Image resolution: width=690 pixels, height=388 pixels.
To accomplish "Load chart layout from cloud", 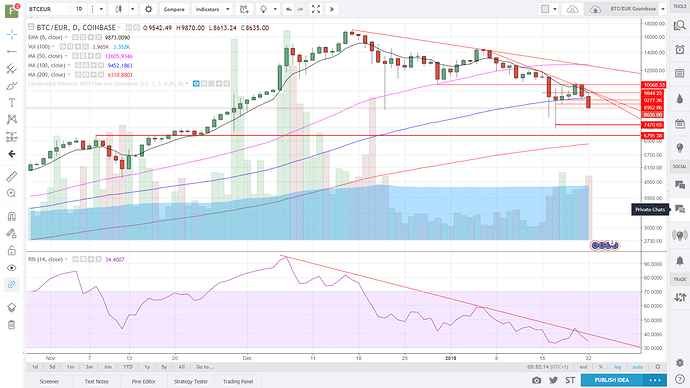I will [x=572, y=9].
